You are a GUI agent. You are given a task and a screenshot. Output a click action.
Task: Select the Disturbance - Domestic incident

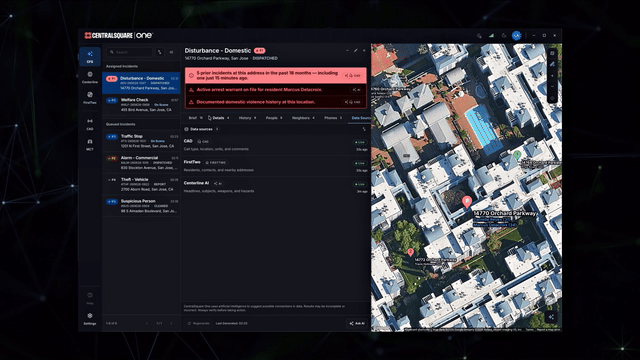[141, 83]
